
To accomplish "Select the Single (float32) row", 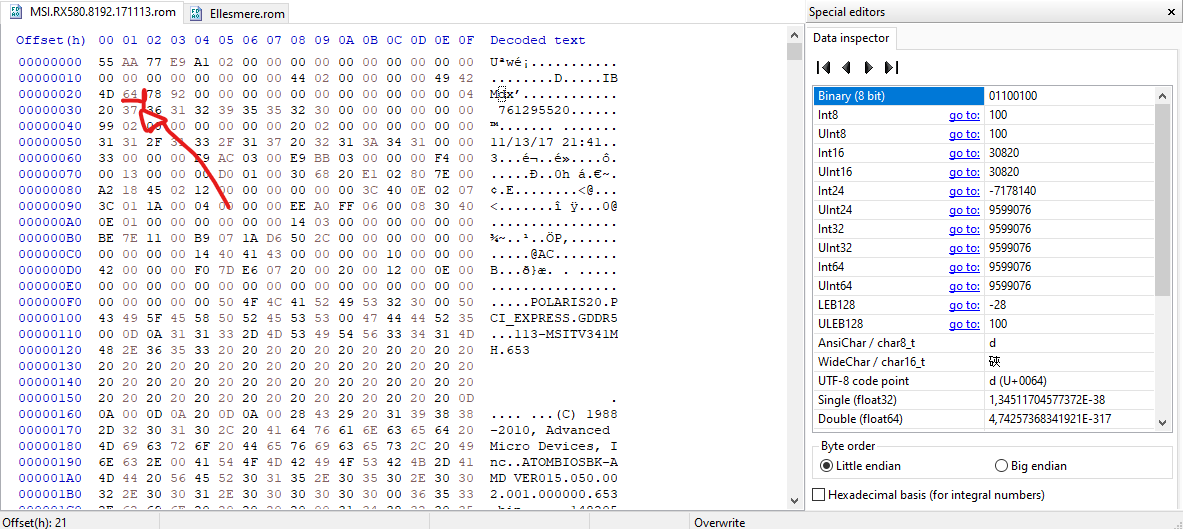I will (x=984, y=399).
